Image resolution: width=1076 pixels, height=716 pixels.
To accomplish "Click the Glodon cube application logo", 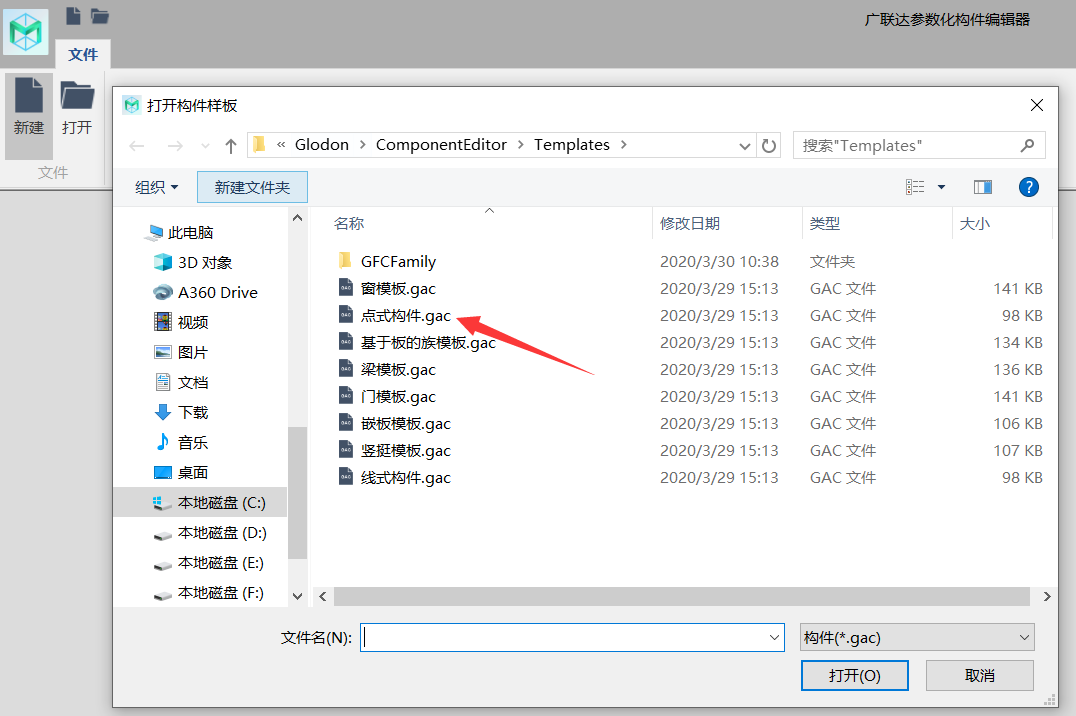I will pyautogui.click(x=26, y=32).
